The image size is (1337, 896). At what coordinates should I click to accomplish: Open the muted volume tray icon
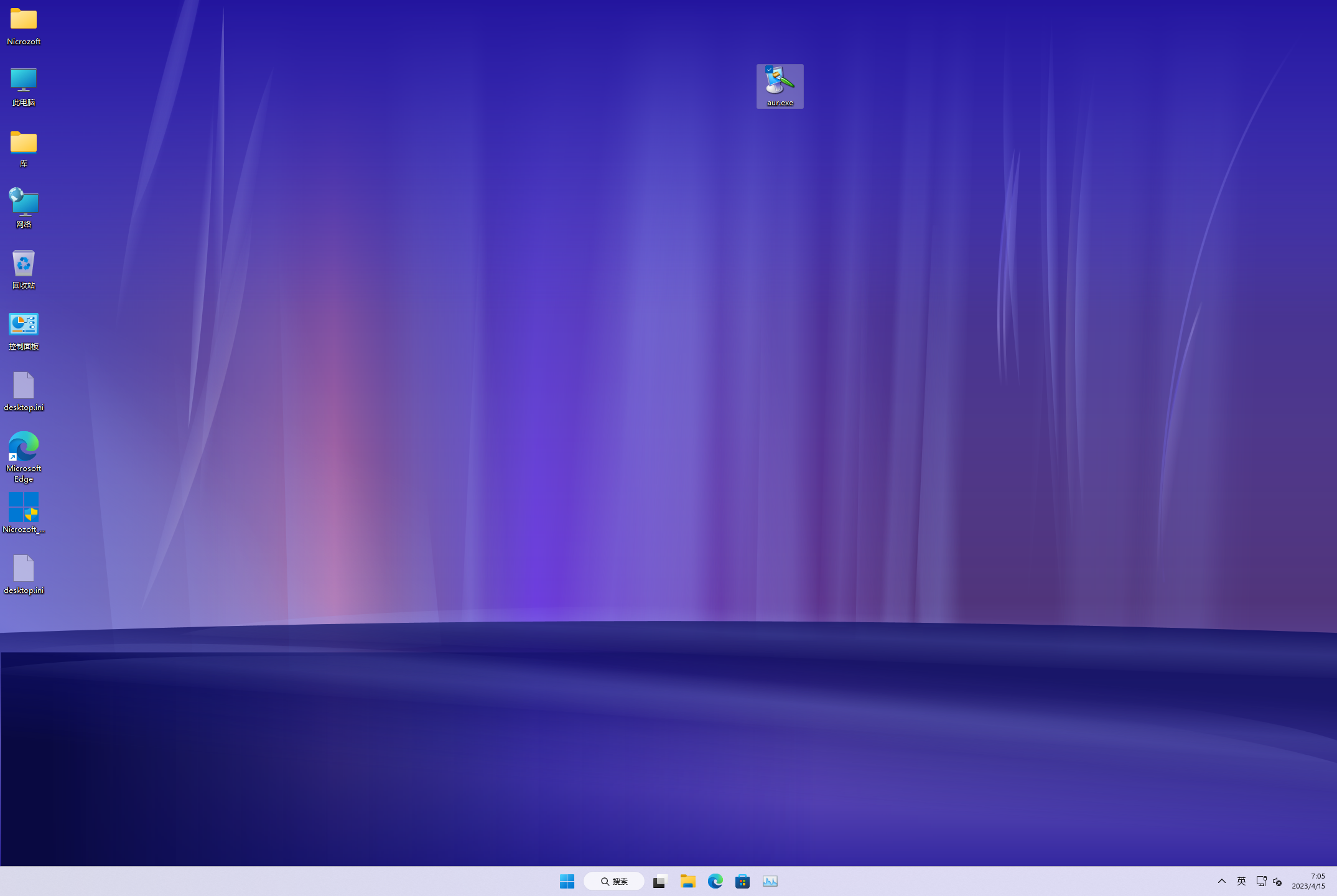coord(1277,881)
